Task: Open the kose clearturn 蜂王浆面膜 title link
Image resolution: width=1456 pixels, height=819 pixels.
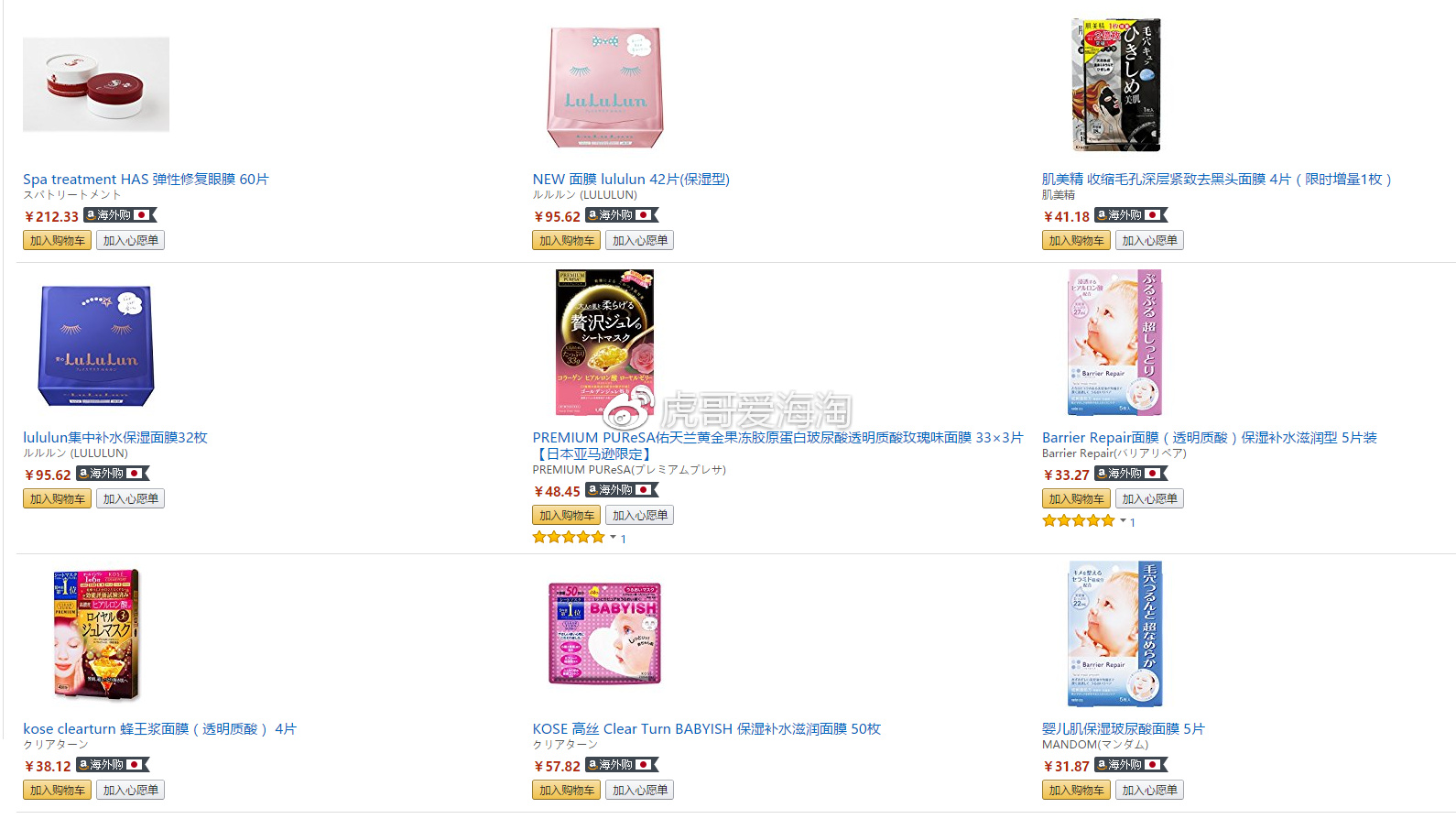Action: (x=159, y=729)
